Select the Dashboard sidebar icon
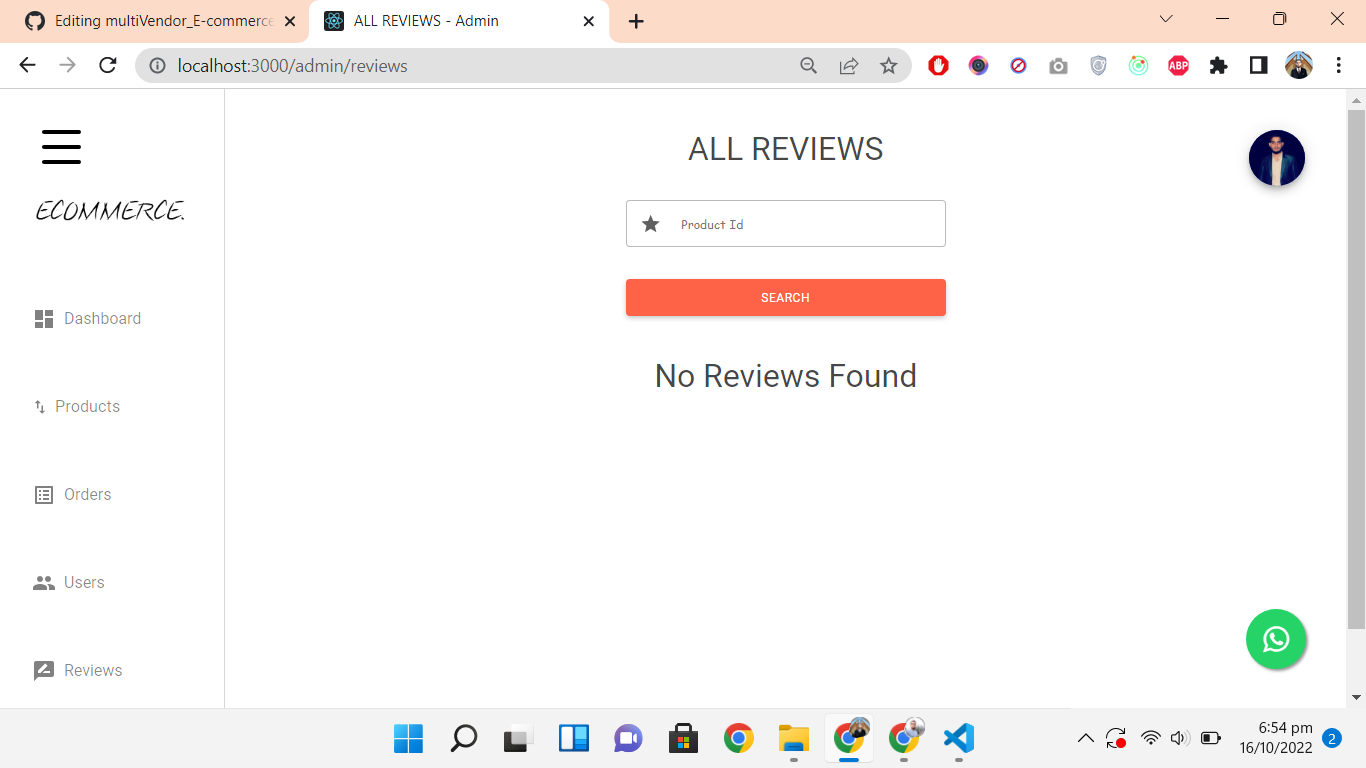The height and width of the screenshot is (768, 1366). coord(43,318)
